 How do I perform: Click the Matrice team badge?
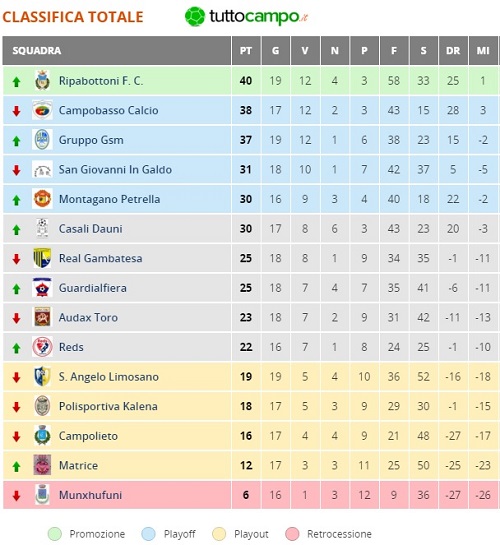[x=42, y=465]
